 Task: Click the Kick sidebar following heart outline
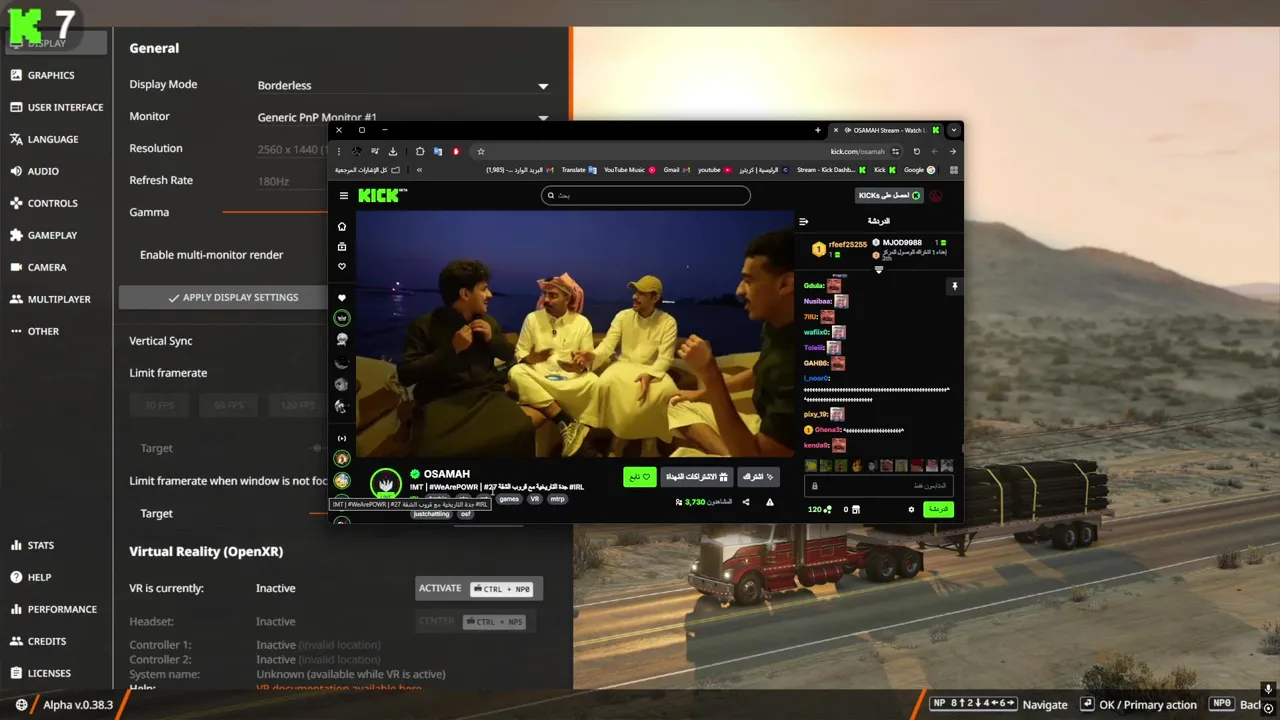click(x=342, y=267)
